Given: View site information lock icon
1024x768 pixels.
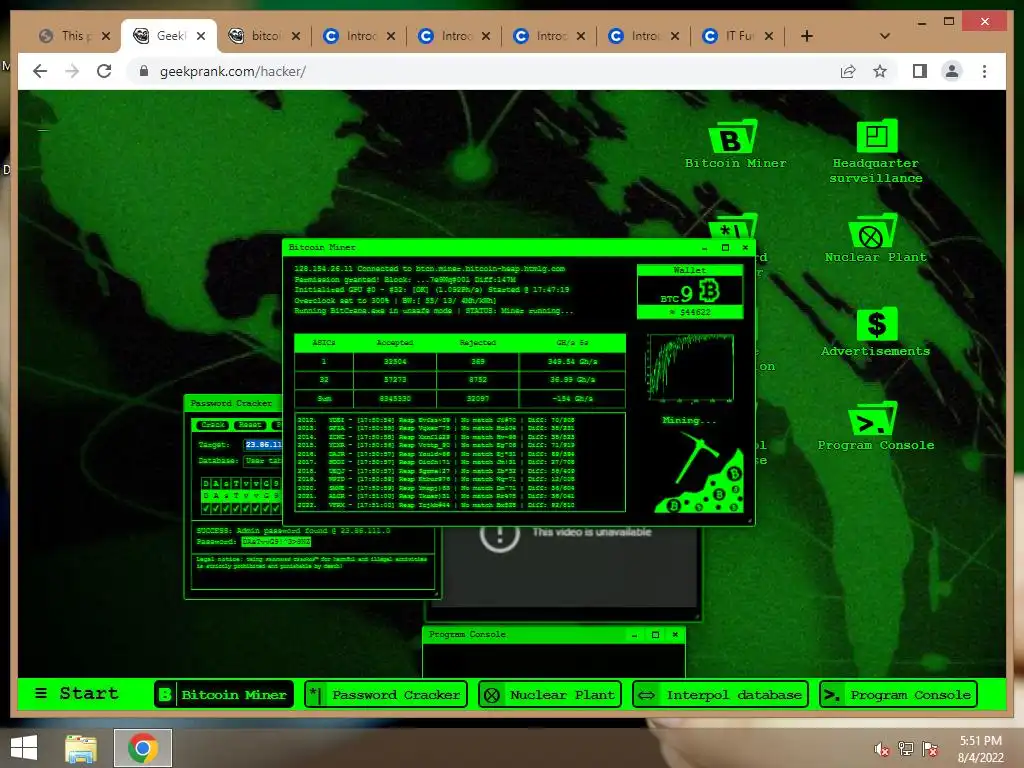Looking at the screenshot, I should [144, 71].
